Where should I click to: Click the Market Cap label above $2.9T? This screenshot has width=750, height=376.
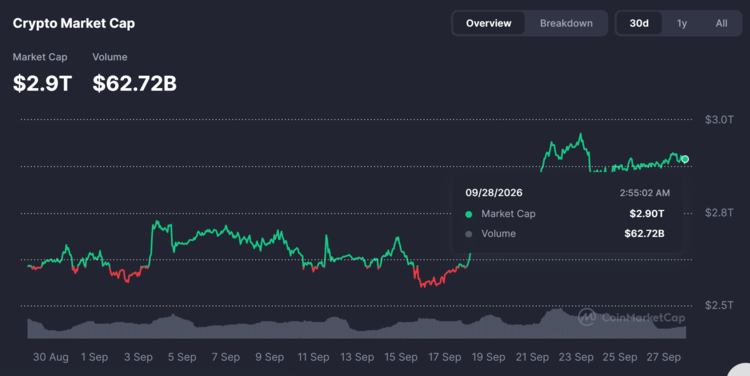(x=40, y=57)
